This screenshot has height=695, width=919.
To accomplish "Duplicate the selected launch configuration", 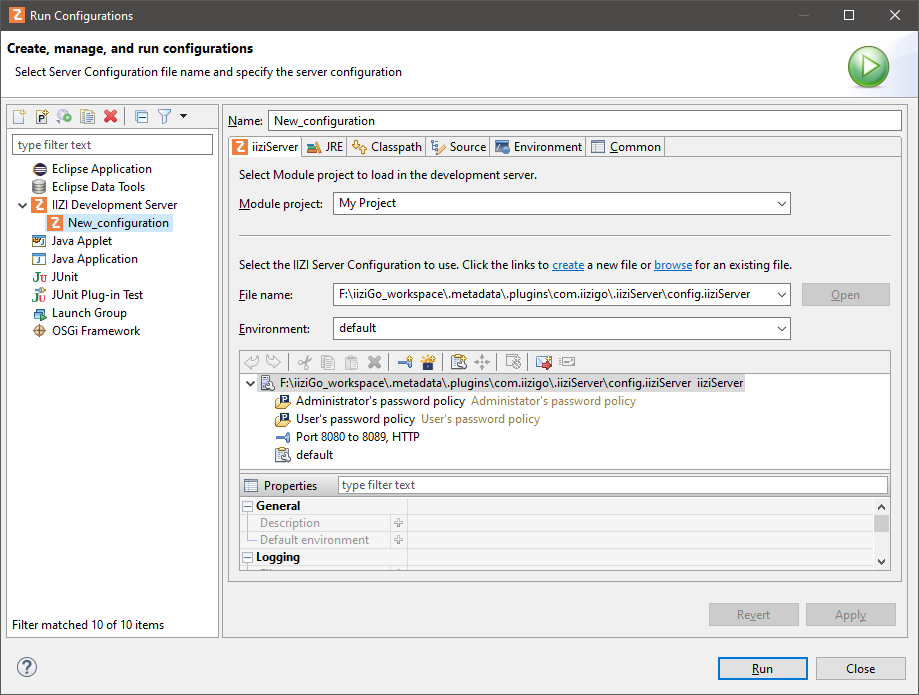I will pyautogui.click(x=87, y=117).
